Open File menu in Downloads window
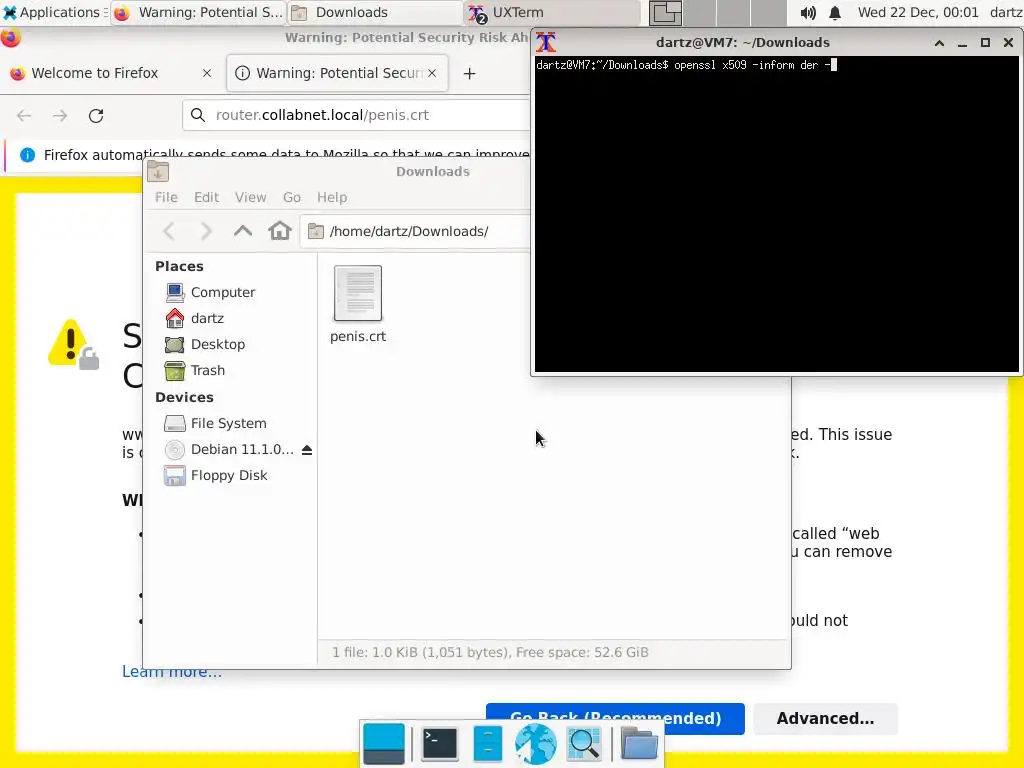This screenshot has width=1024, height=768. point(166,197)
